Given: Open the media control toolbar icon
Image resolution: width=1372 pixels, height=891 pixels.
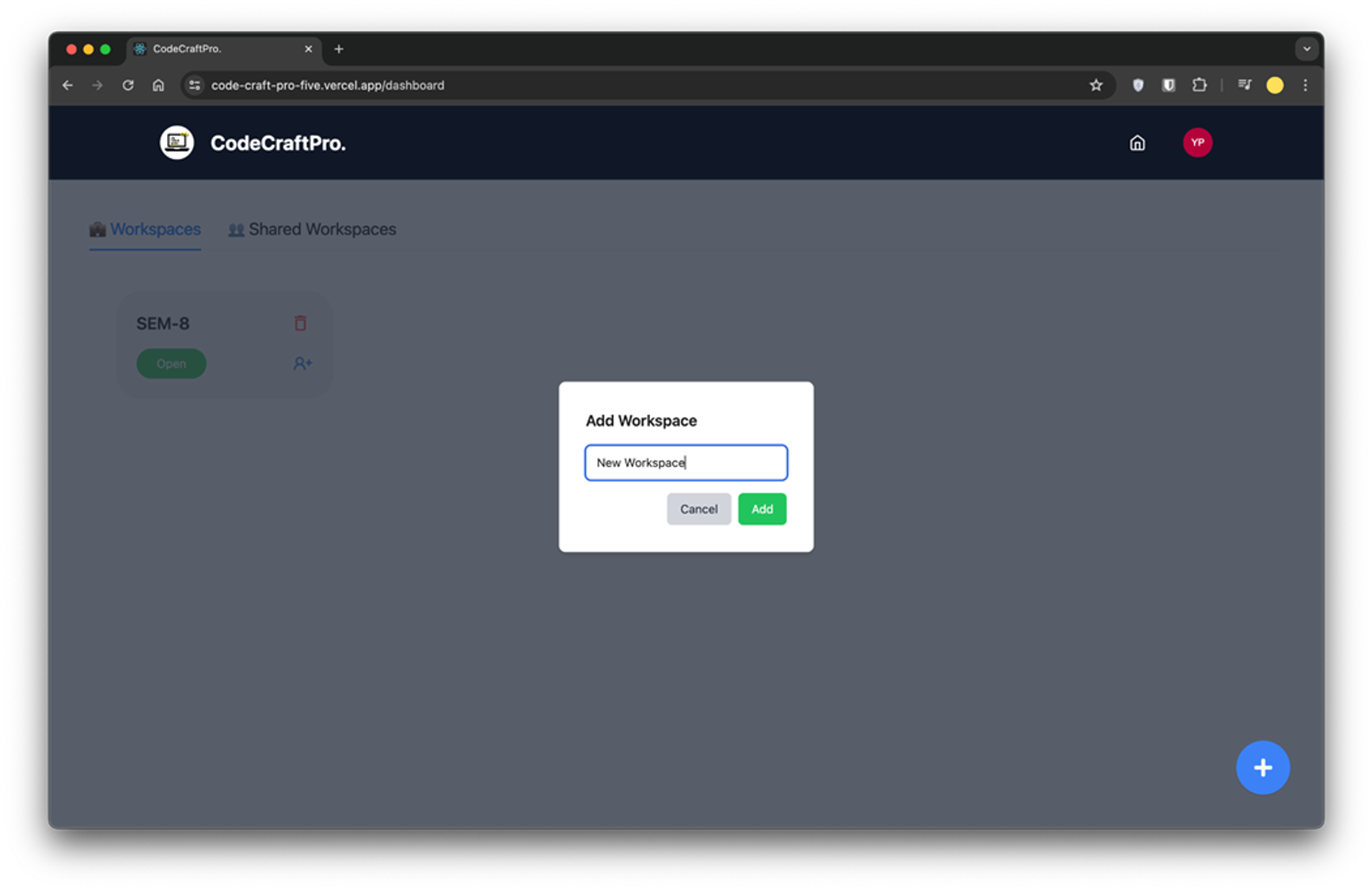Looking at the screenshot, I should click(1245, 86).
